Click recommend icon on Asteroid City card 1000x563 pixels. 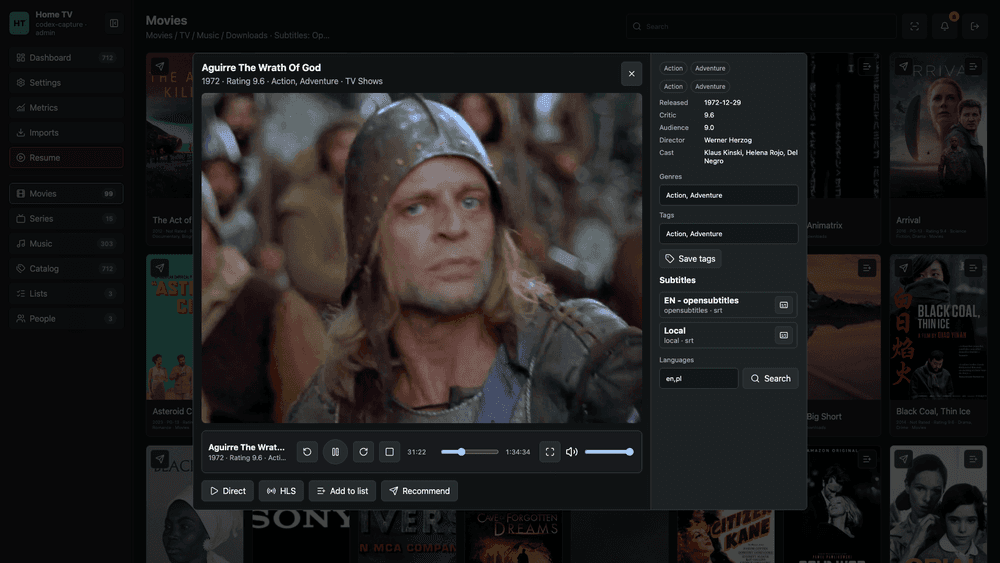160,268
